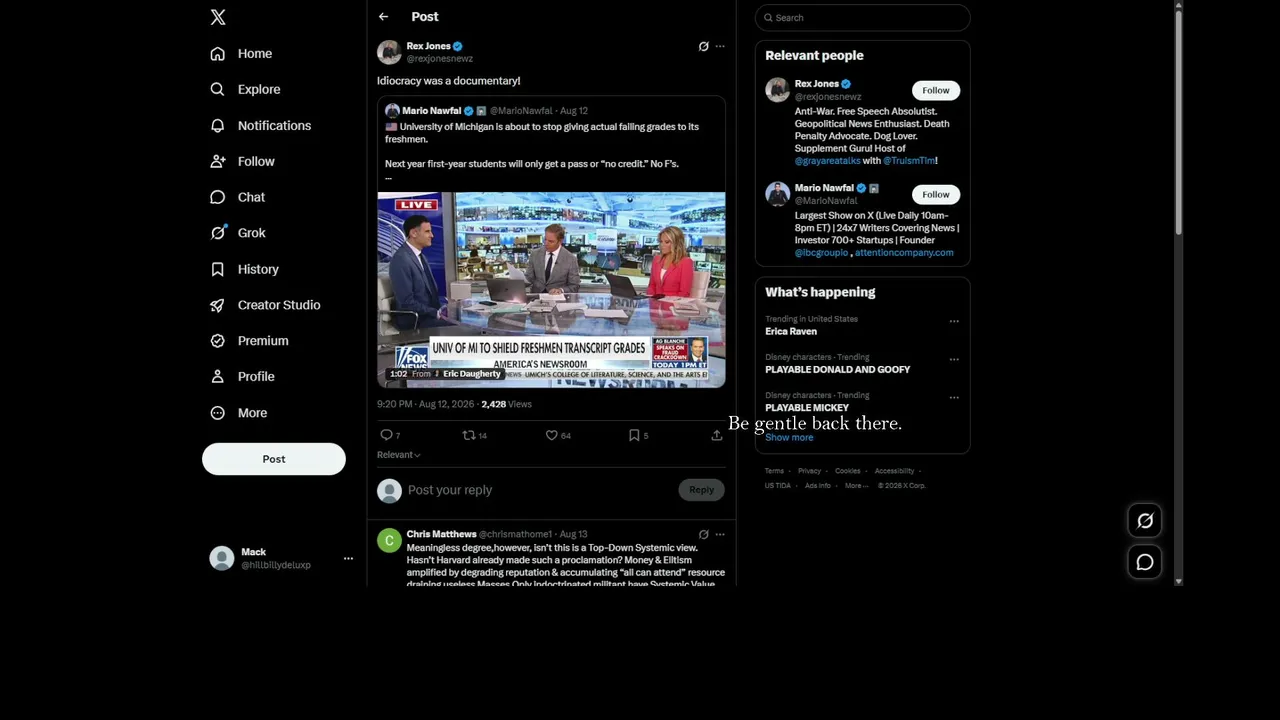This screenshot has height=720, width=1280.
Task: Open the @grayareatalks link
Action: (x=827, y=161)
